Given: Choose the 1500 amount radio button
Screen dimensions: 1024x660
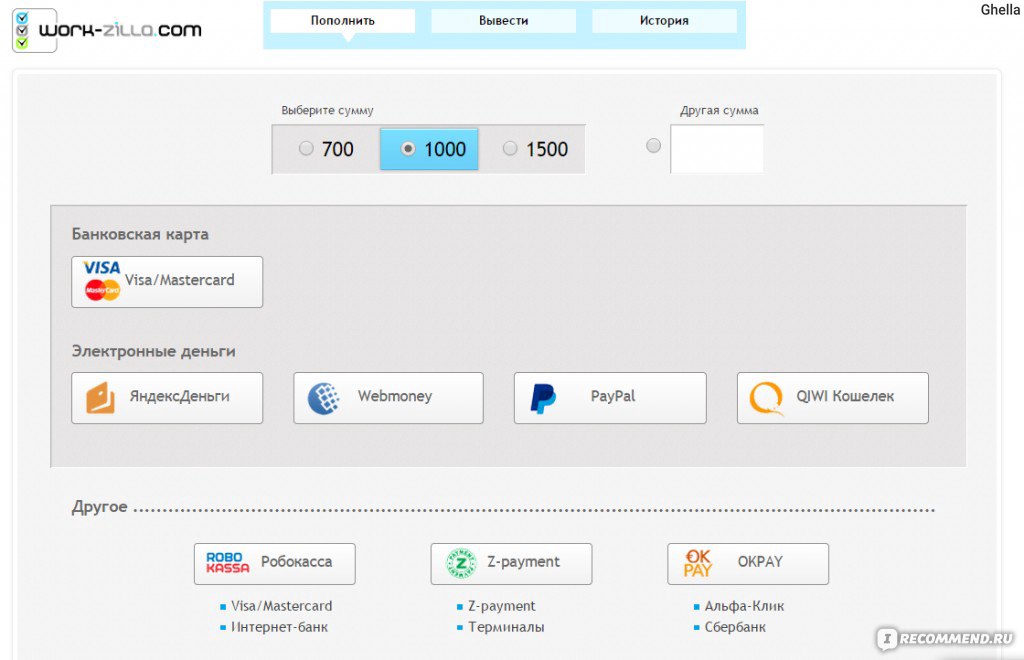Looking at the screenshot, I should [x=510, y=149].
